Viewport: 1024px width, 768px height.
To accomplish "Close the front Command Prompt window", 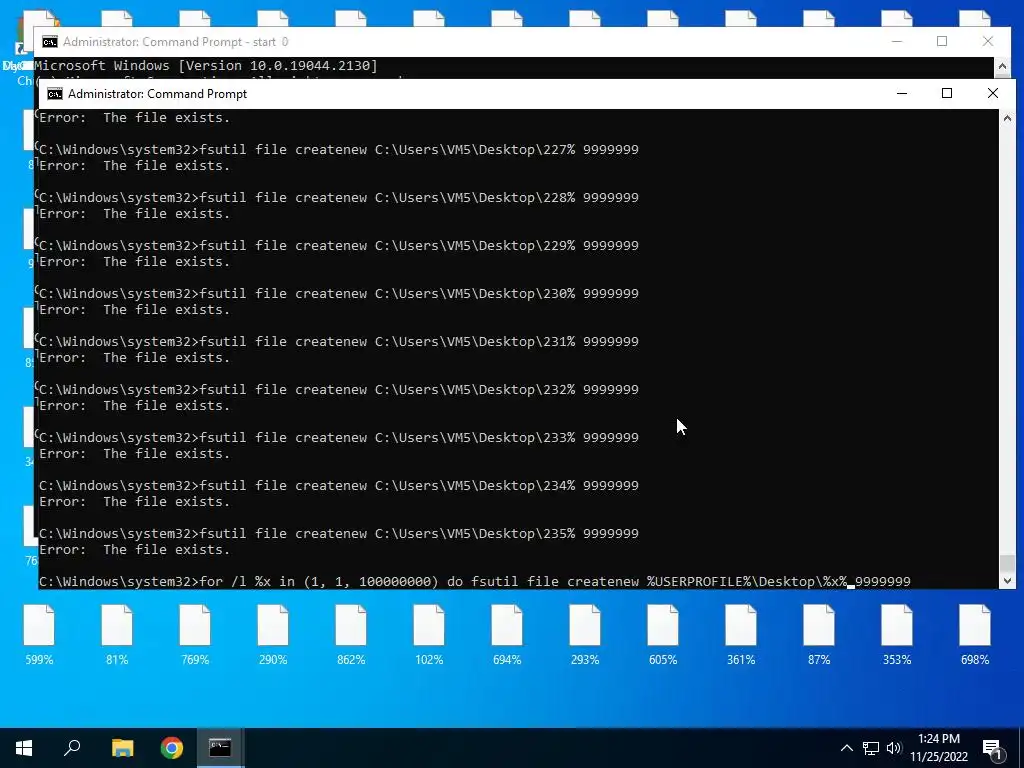I will click(x=993, y=93).
